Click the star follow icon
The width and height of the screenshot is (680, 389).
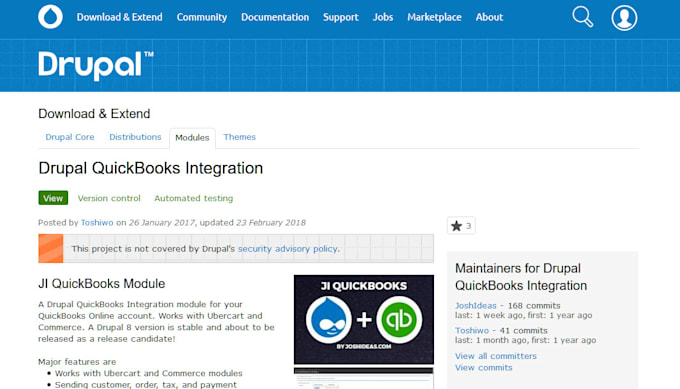(456, 226)
